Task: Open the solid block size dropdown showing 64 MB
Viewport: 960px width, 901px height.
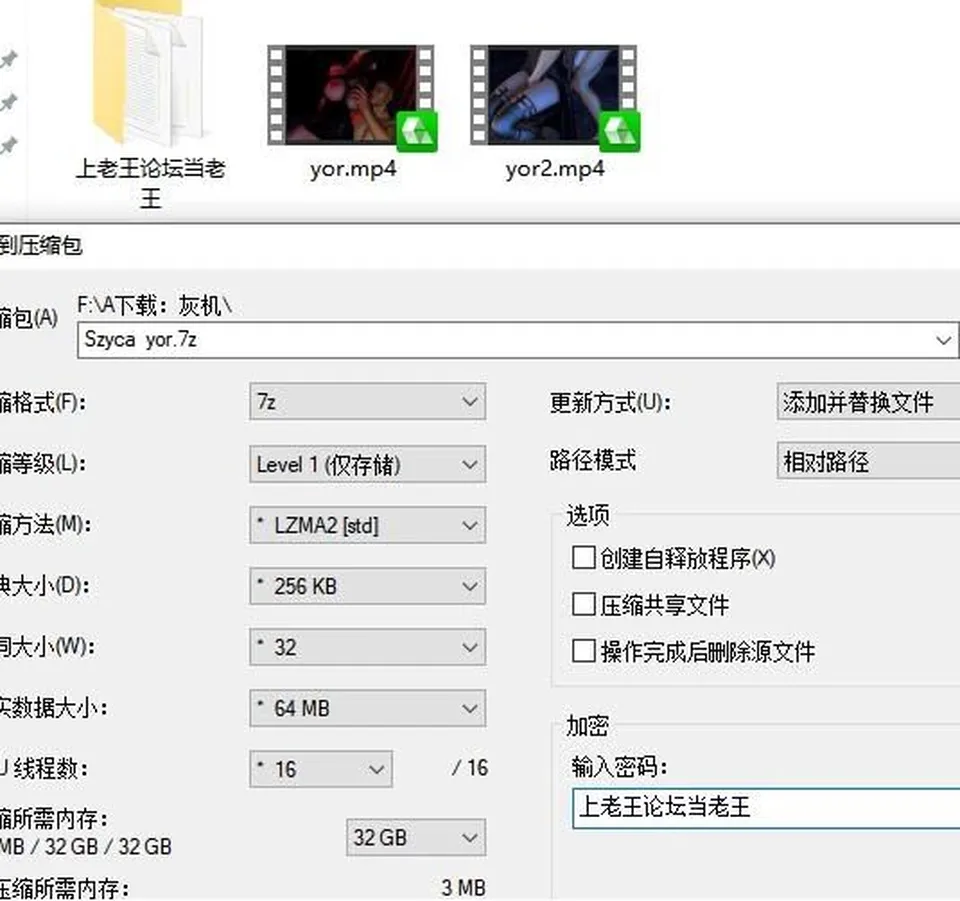Action: pos(367,708)
